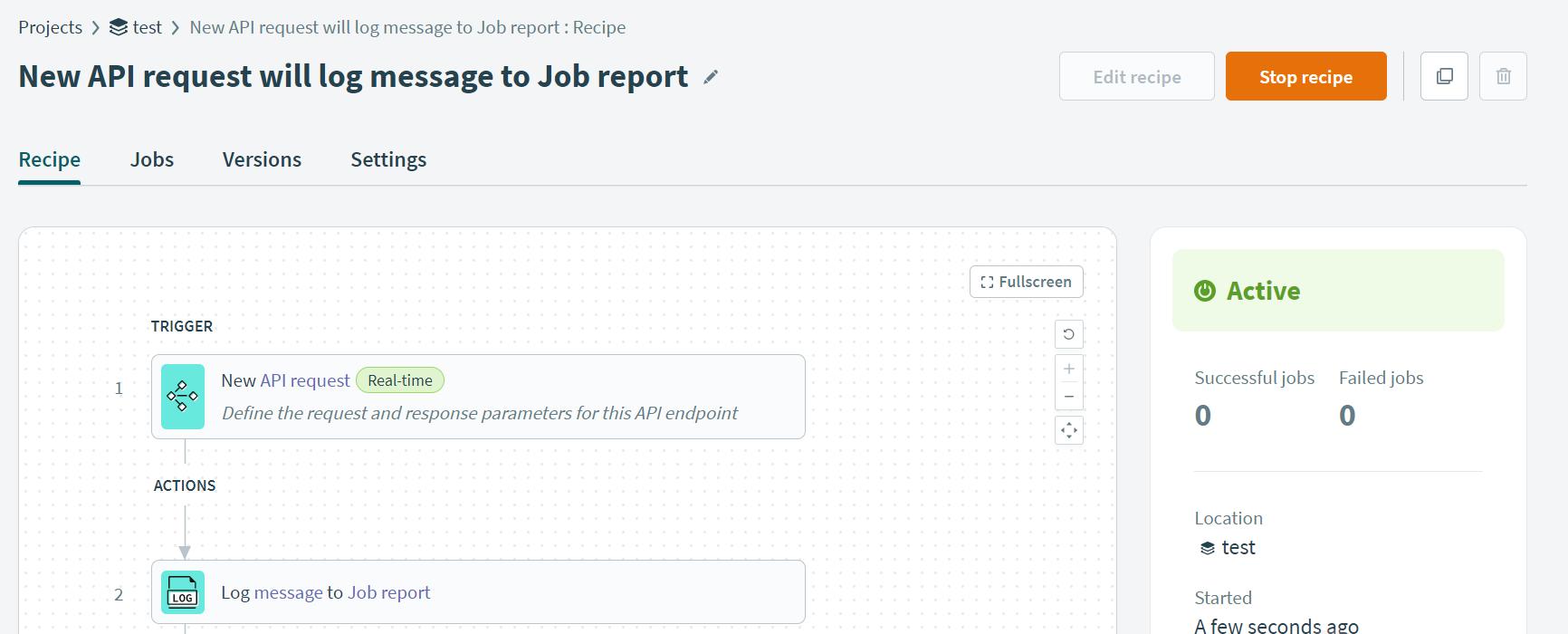Screen dimensions: 1568x634
Task: Click the pencil icon to rename recipe
Action: pyautogui.click(x=711, y=78)
